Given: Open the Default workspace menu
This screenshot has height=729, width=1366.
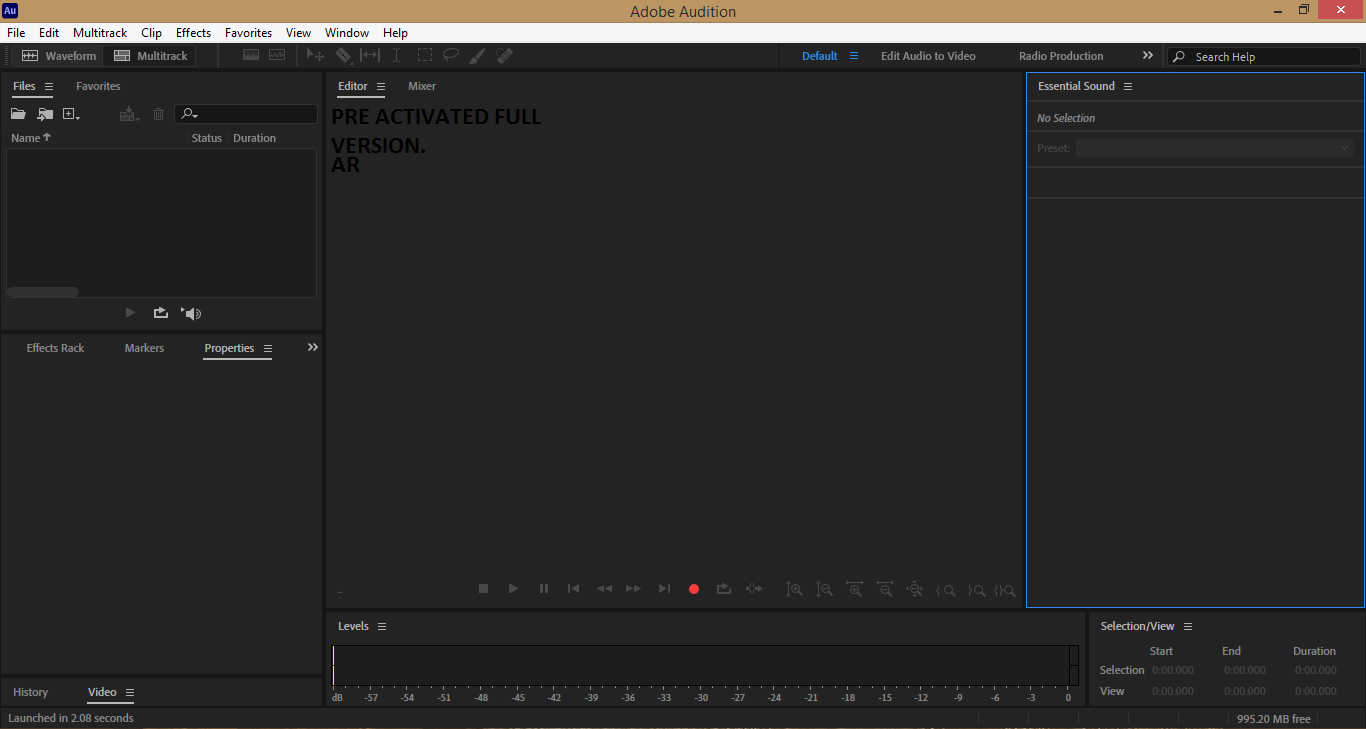Looking at the screenshot, I should click(854, 56).
